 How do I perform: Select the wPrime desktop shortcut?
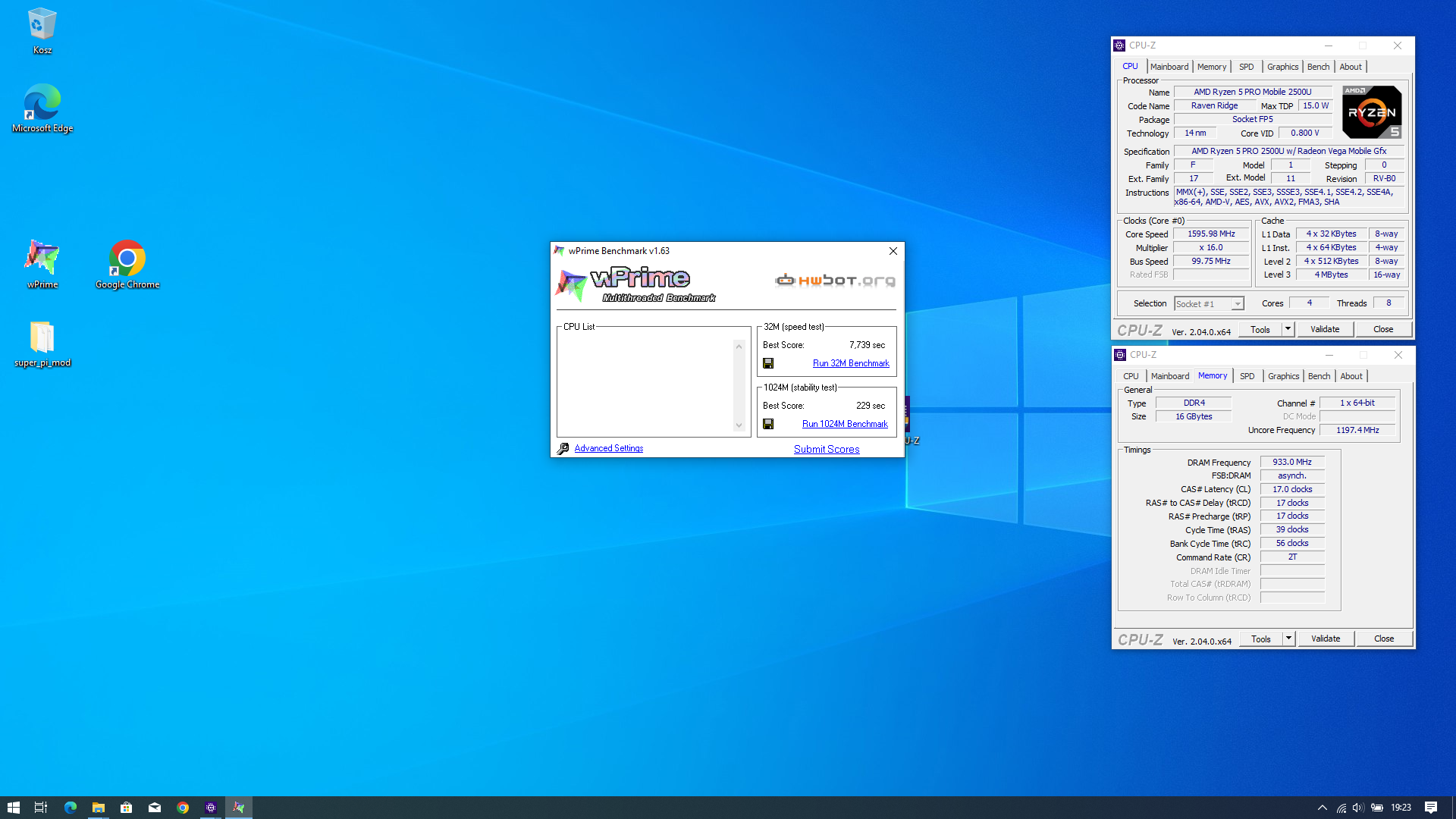(x=42, y=264)
